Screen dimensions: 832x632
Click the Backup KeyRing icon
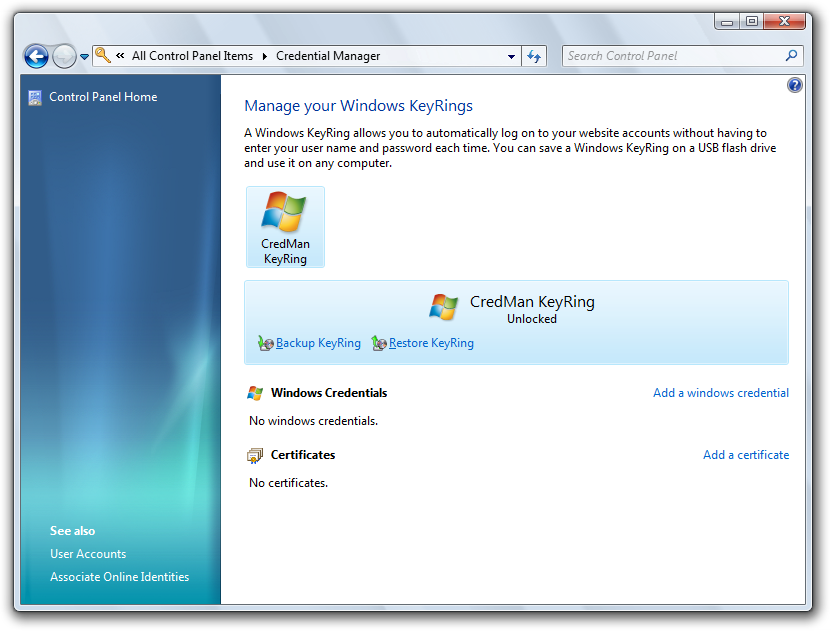265,343
